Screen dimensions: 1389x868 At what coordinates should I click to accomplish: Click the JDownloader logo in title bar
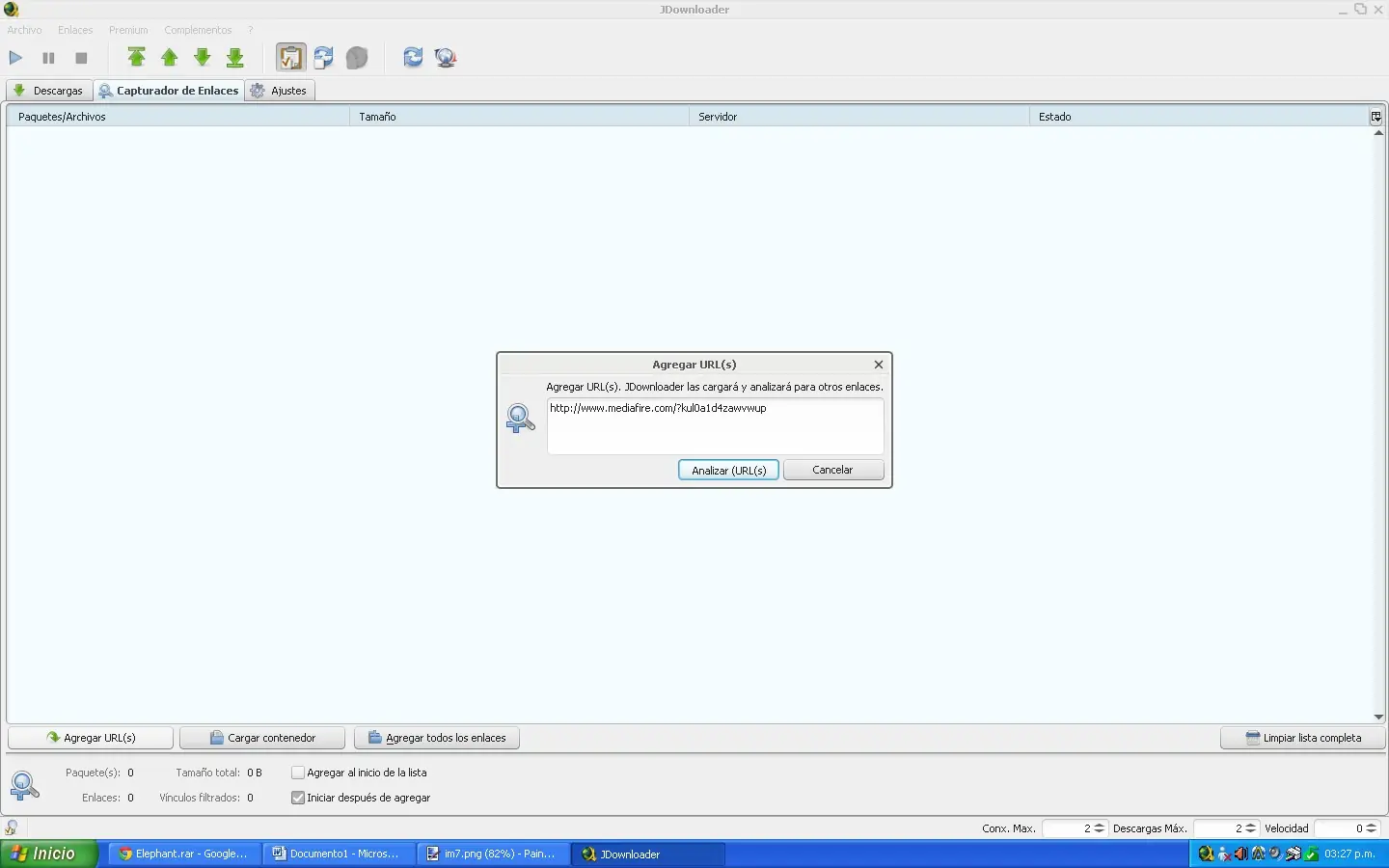pos(12,10)
